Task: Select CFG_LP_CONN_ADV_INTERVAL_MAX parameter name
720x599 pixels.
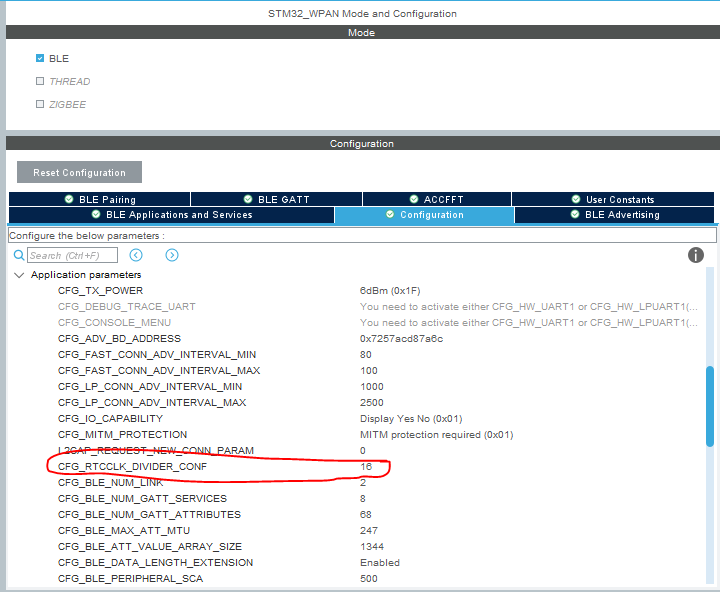Action: point(152,402)
